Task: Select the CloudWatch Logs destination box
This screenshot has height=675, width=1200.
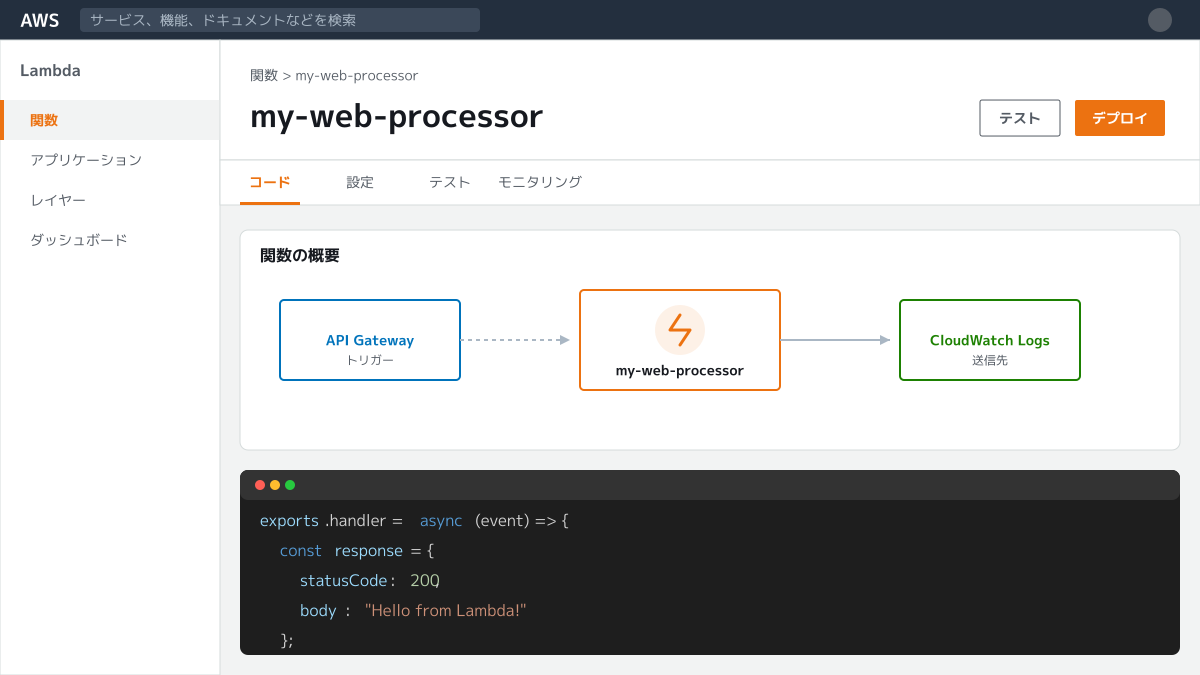Action: pos(990,340)
